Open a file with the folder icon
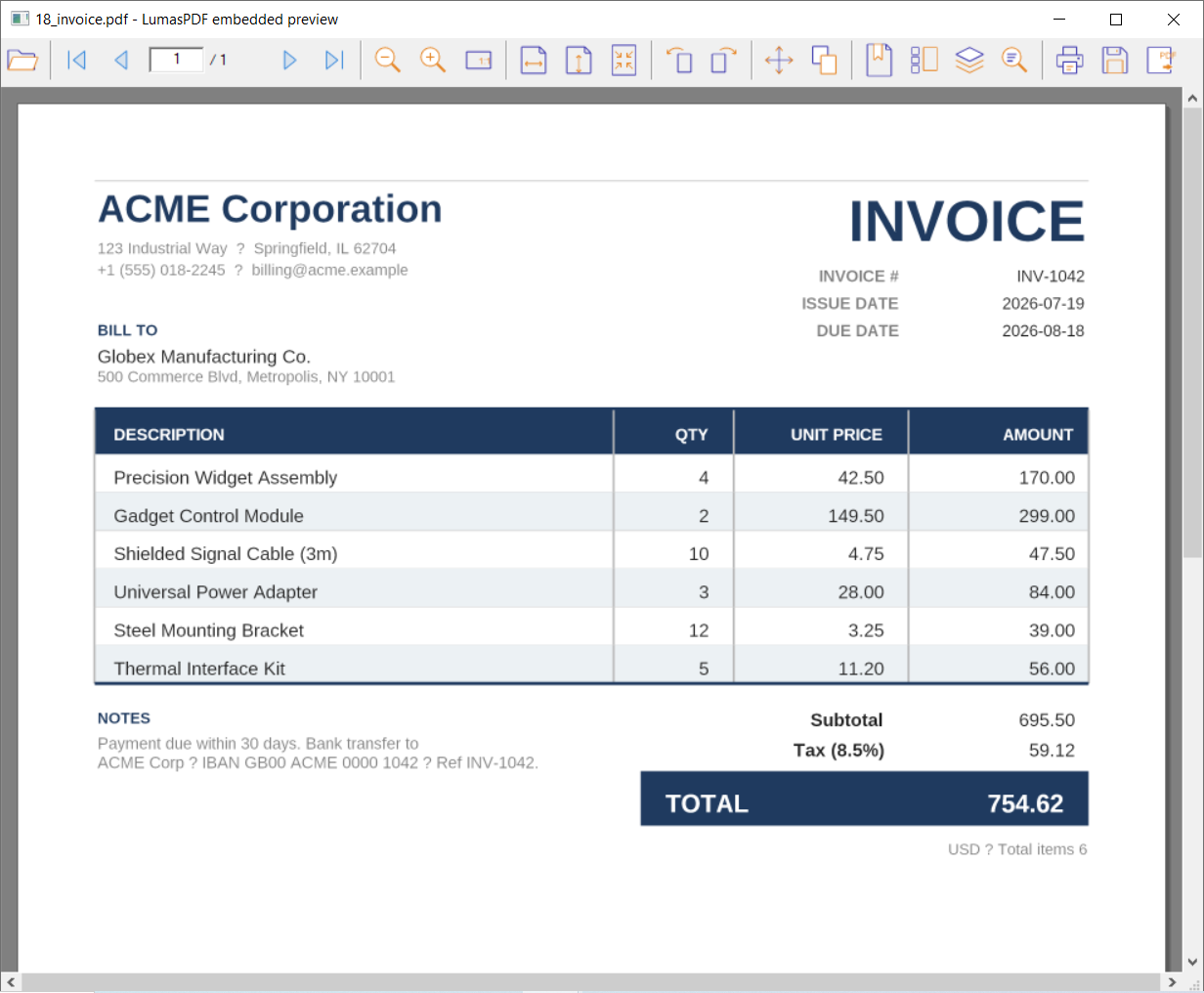The image size is (1204, 993). 21,61
